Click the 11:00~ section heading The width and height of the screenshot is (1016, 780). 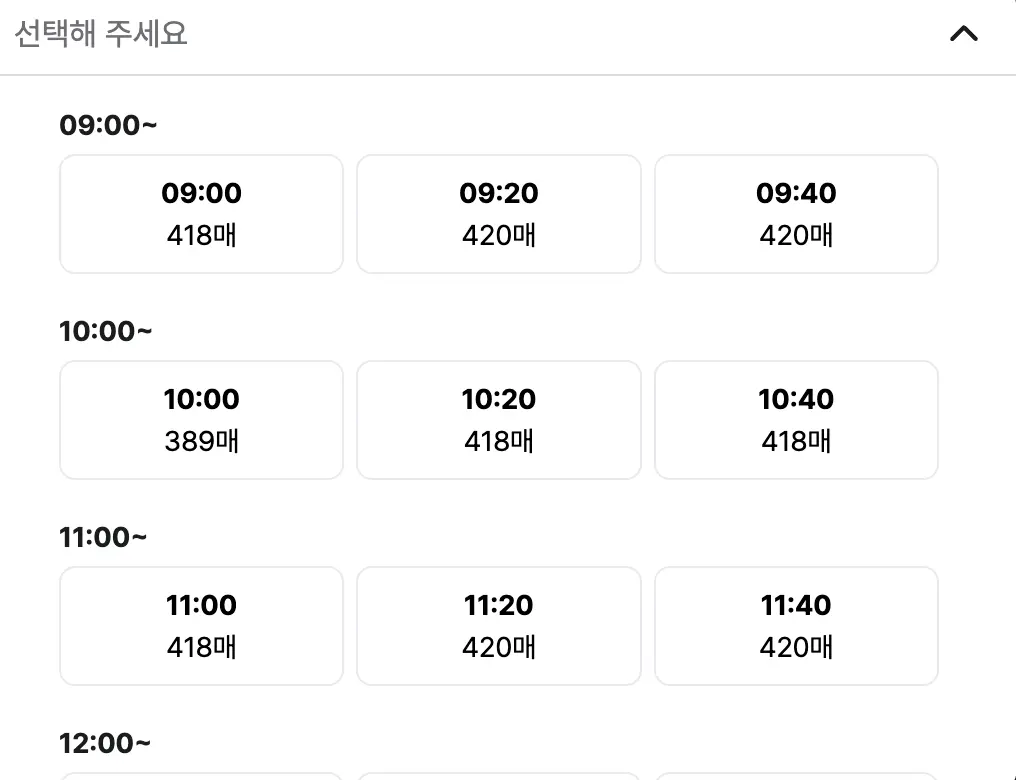tap(103, 537)
